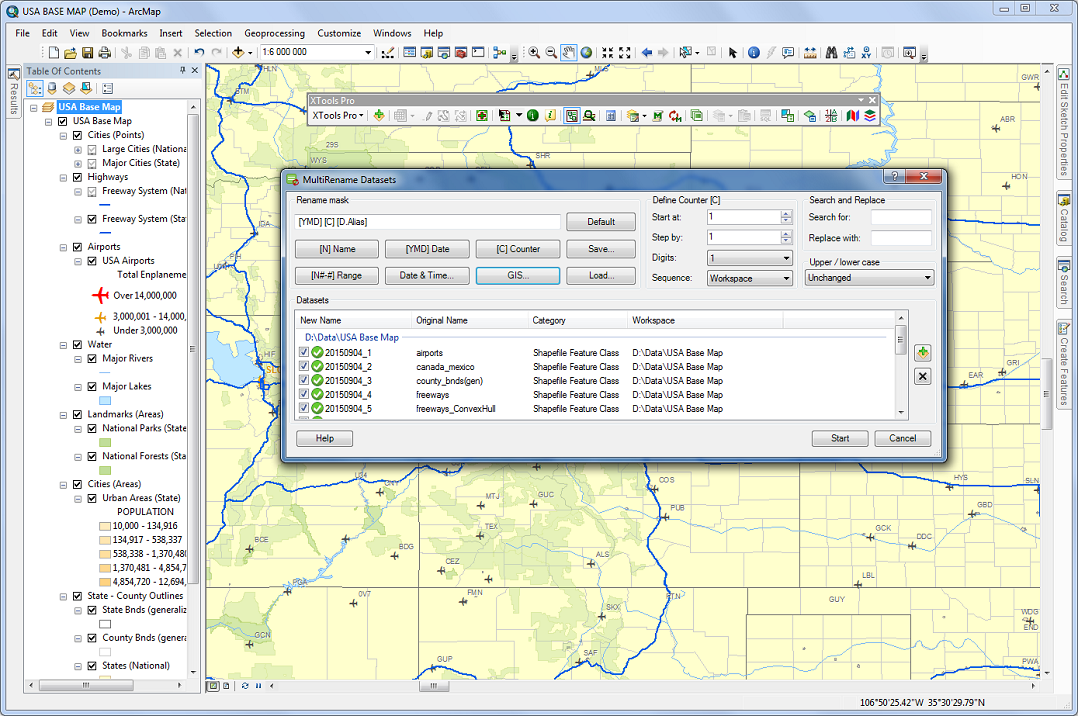Click the GIS... button
The image size is (1078, 716).
[x=518, y=275]
